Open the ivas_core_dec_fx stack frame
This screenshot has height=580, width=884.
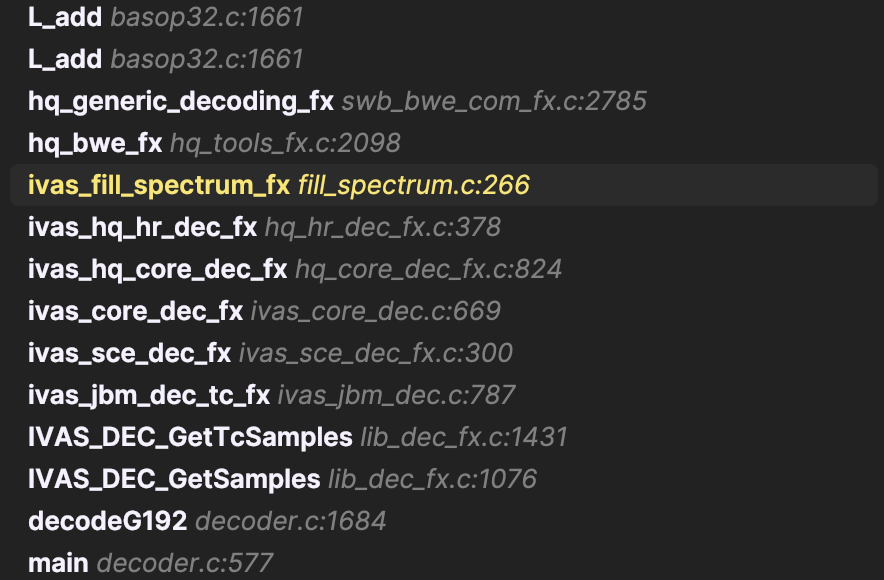click(x=135, y=311)
